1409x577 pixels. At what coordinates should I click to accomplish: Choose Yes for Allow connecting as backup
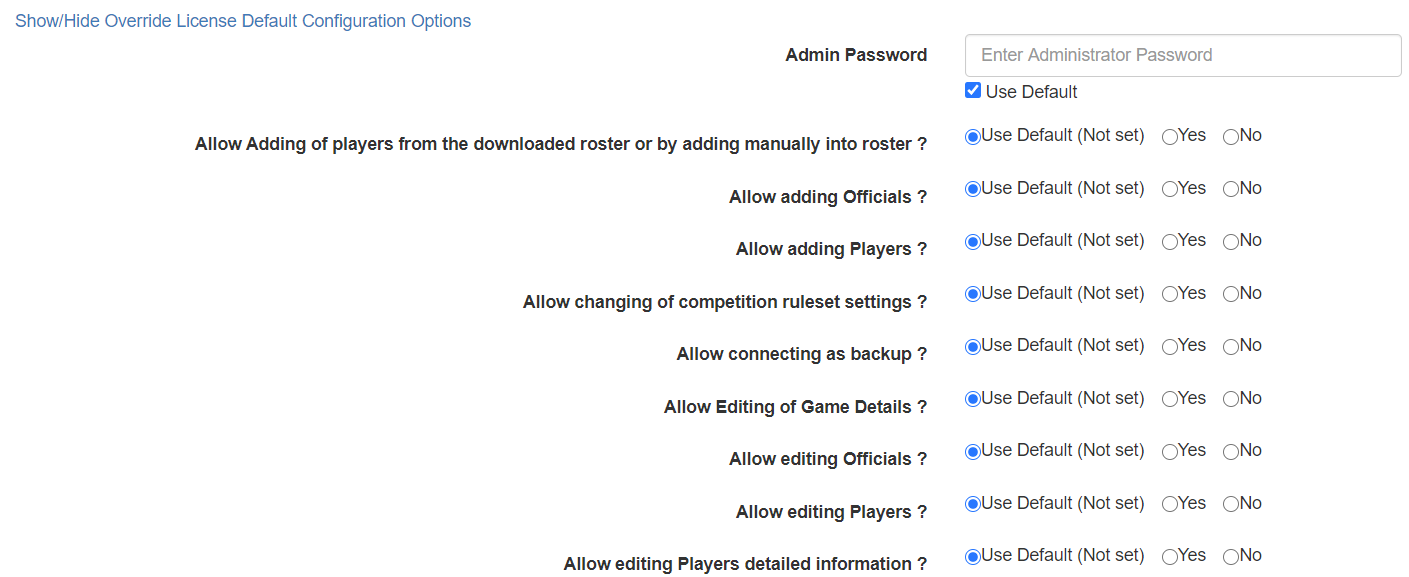(1170, 347)
